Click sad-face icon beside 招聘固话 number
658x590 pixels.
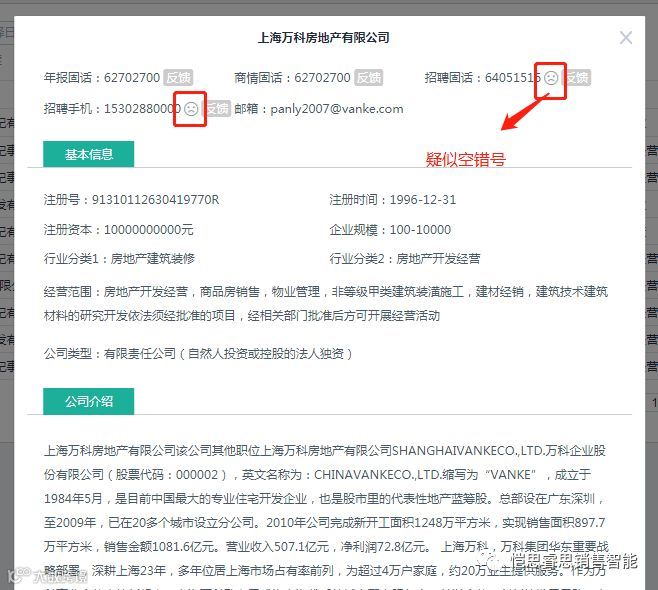coord(551,78)
